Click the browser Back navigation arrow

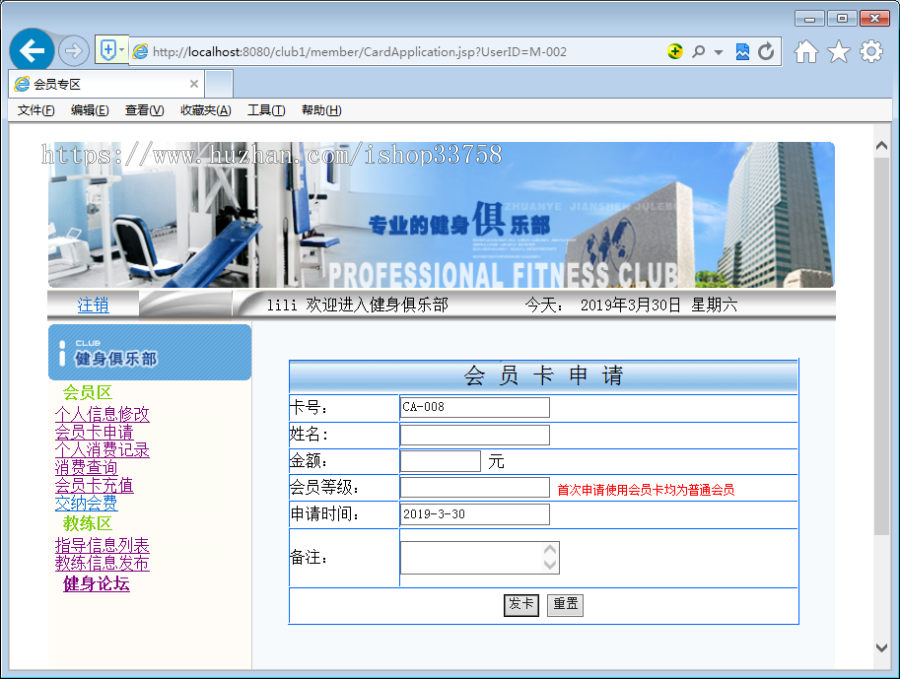pos(33,49)
